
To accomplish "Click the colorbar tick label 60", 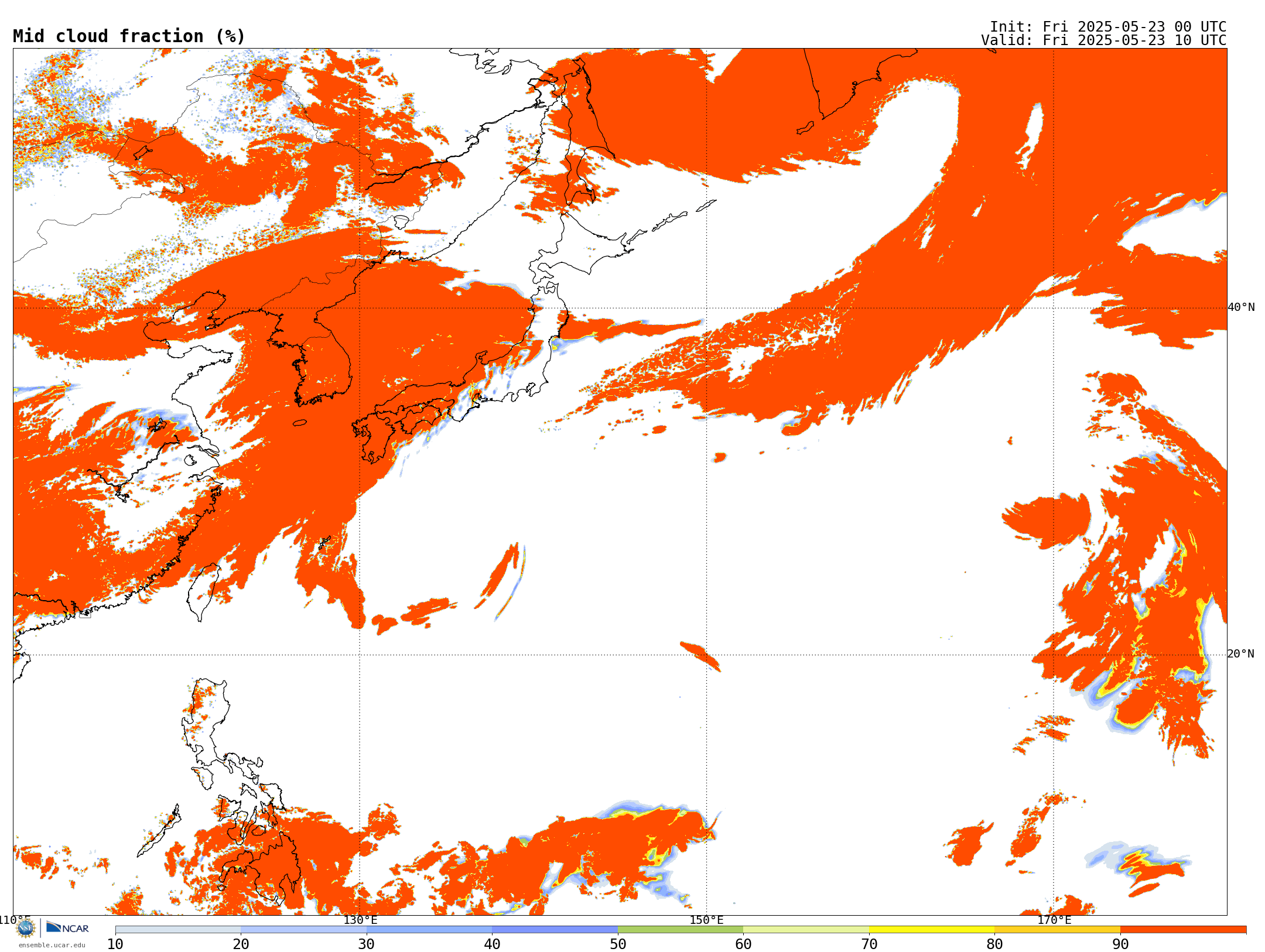I will point(743,944).
